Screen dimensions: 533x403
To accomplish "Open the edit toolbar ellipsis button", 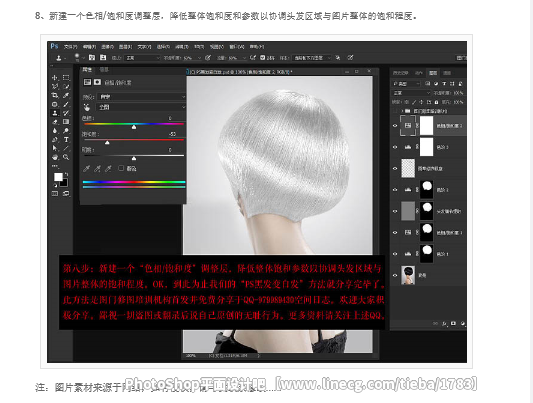I will pos(54,166).
